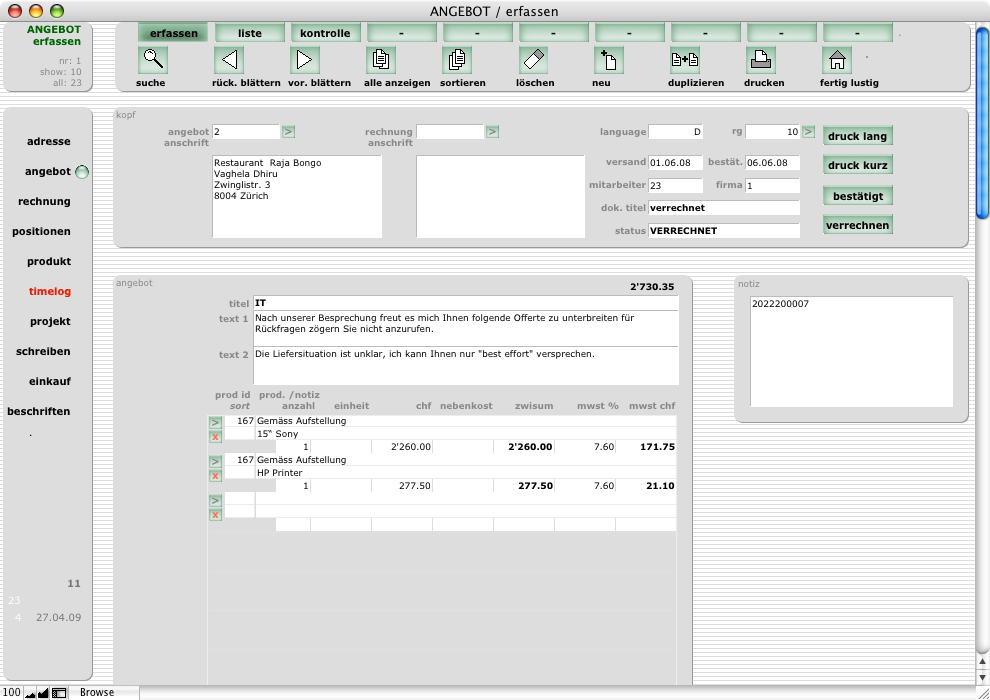Click the suche magnifying glass icon
Image resolution: width=990 pixels, height=700 pixels.
pyautogui.click(x=153, y=60)
